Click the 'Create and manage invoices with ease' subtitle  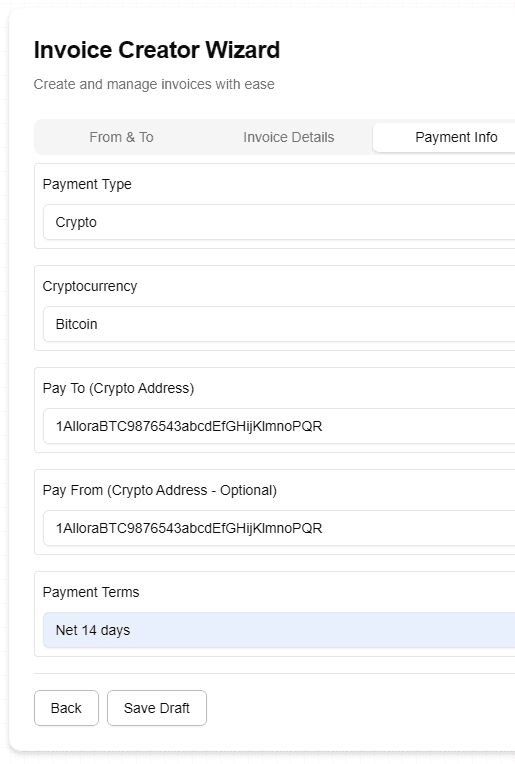coord(154,84)
